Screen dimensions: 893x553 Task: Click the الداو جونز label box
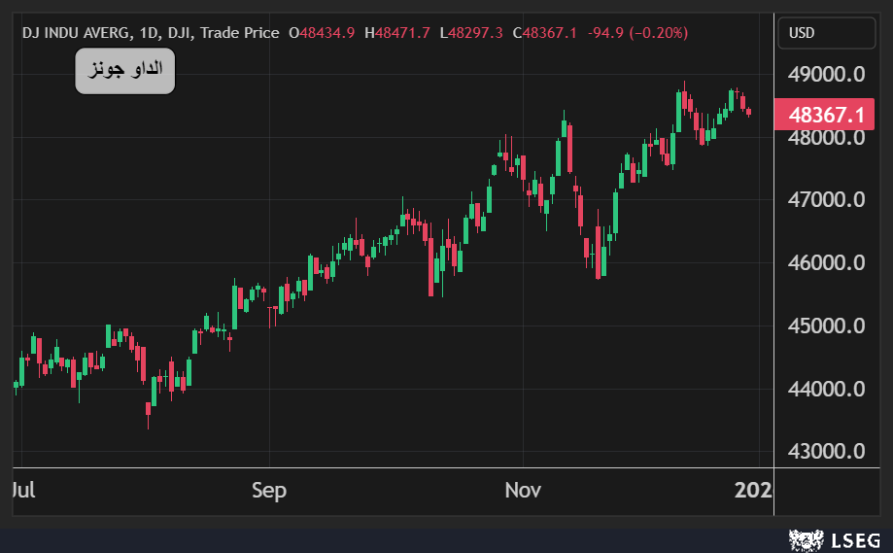pyautogui.click(x=125, y=71)
